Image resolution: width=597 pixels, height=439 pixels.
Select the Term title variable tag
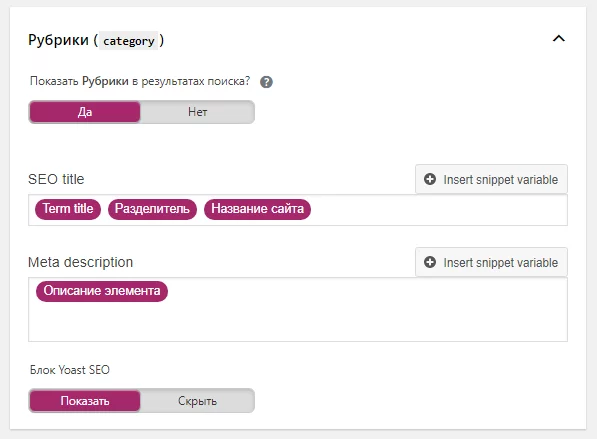(68, 209)
